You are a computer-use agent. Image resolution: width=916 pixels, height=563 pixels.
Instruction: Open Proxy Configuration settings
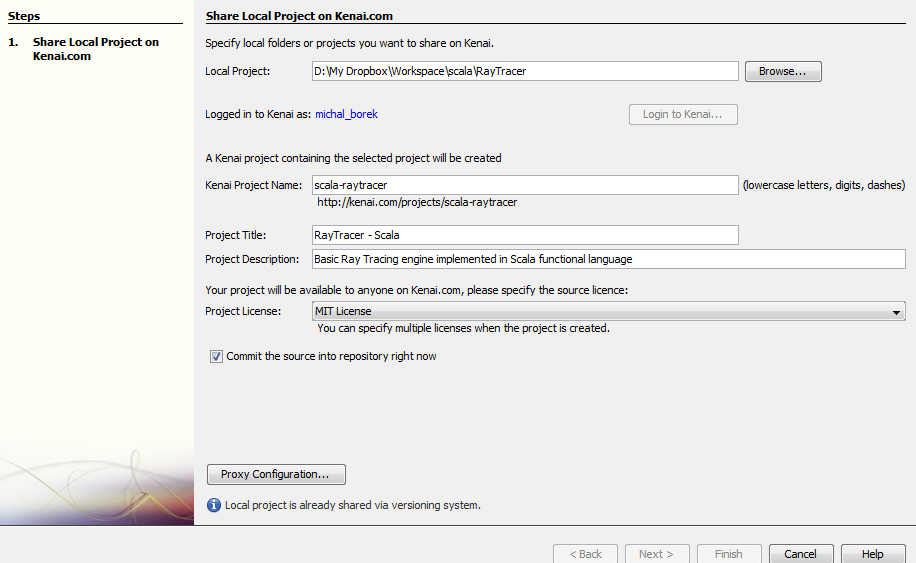(276, 474)
